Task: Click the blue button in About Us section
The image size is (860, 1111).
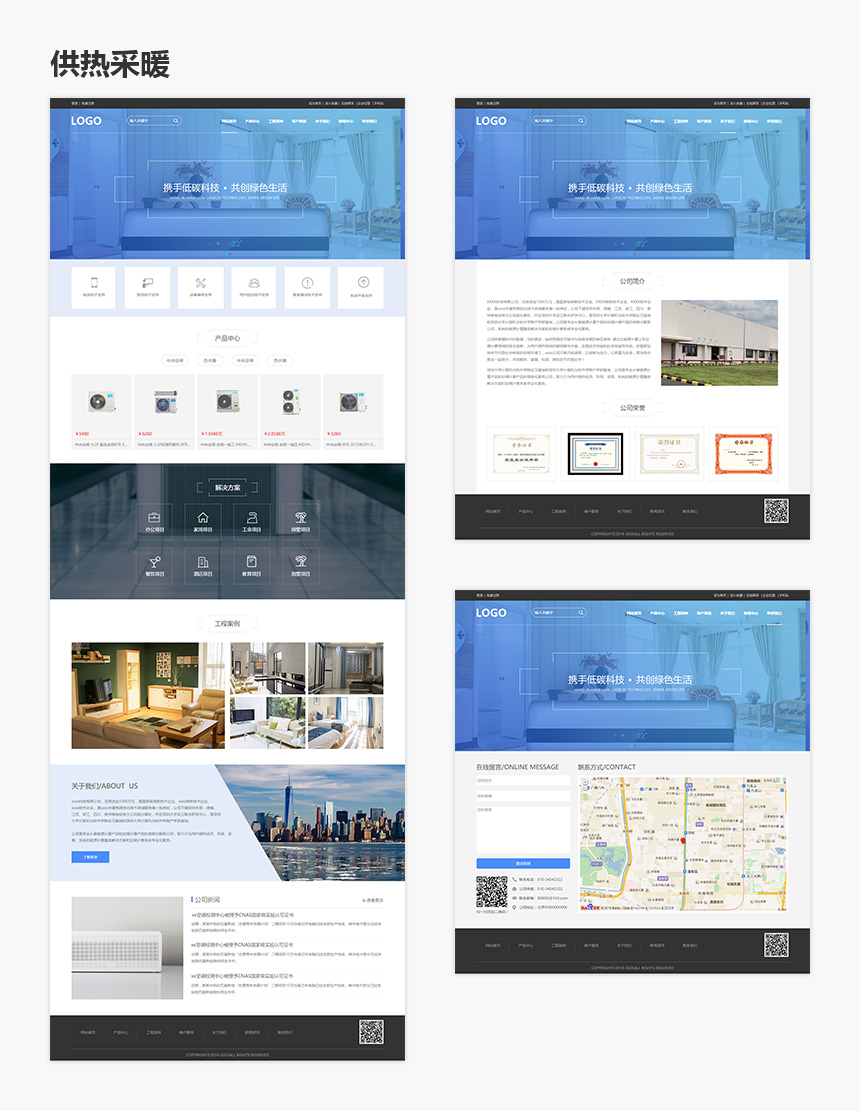Action: click(90, 857)
